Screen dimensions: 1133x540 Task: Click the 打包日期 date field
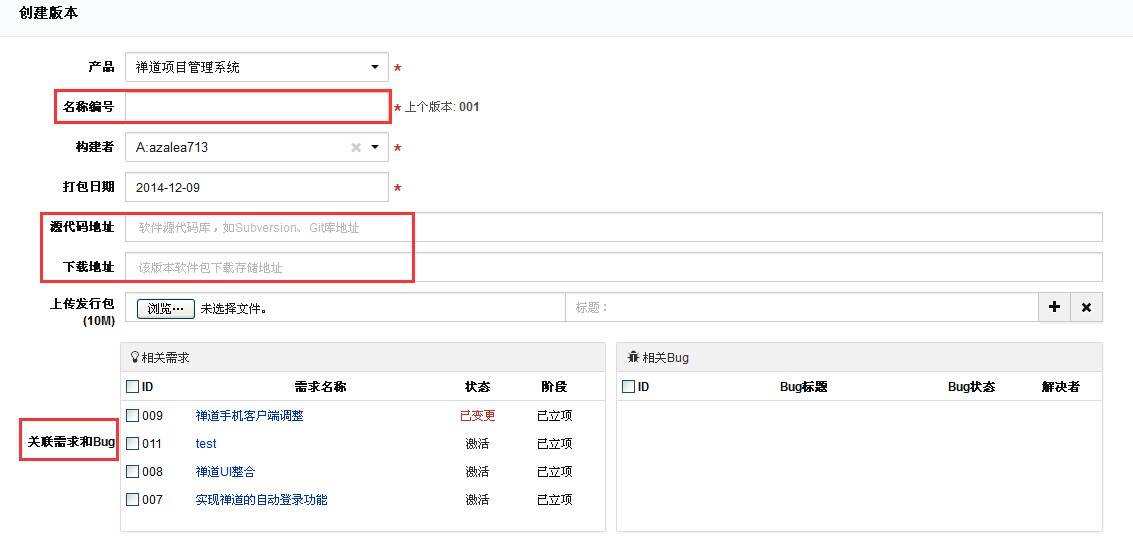256,187
